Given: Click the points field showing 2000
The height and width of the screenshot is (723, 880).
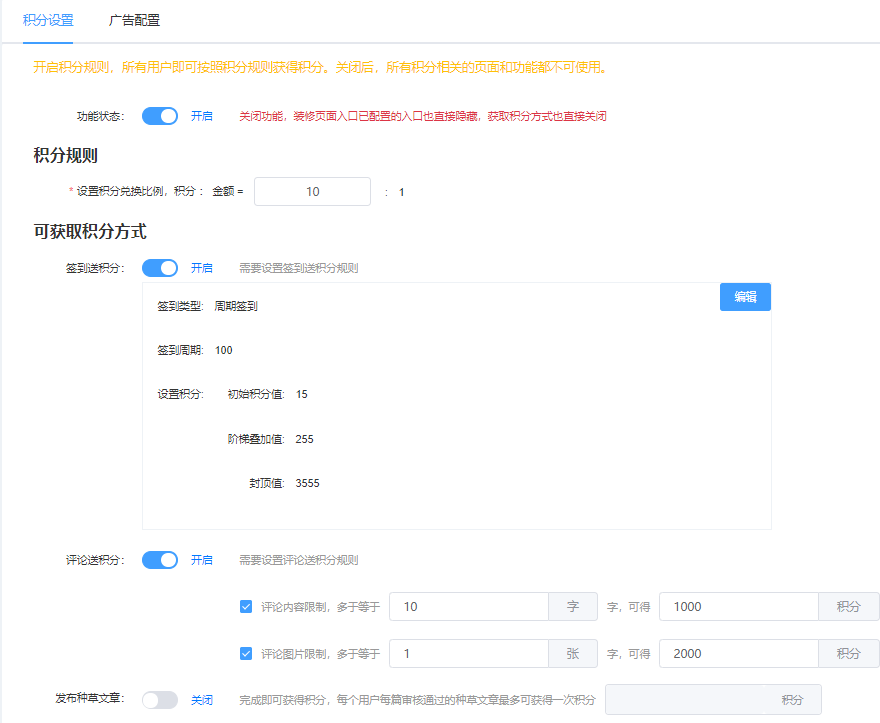Looking at the screenshot, I should pyautogui.click(x=738, y=654).
